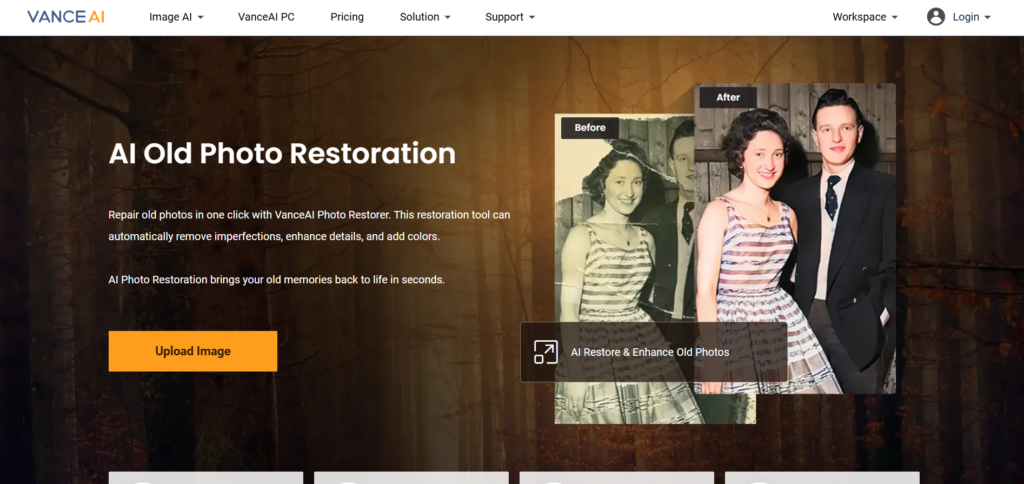Open the Workspace dropdown
The height and width of the screenshot is (484, 1024).
tap(865, 17)
